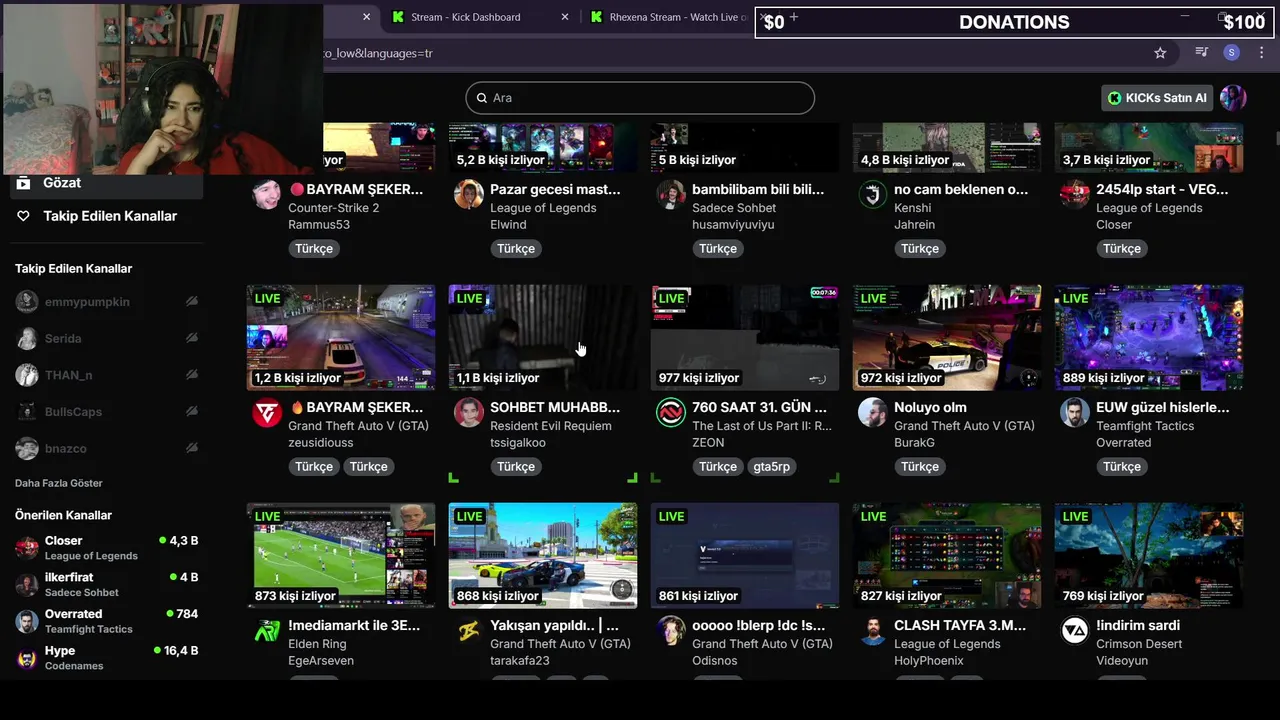Click the Türkçe tag under BurakG
This screenshot has width=1280, height=720.
coord(920,466)
